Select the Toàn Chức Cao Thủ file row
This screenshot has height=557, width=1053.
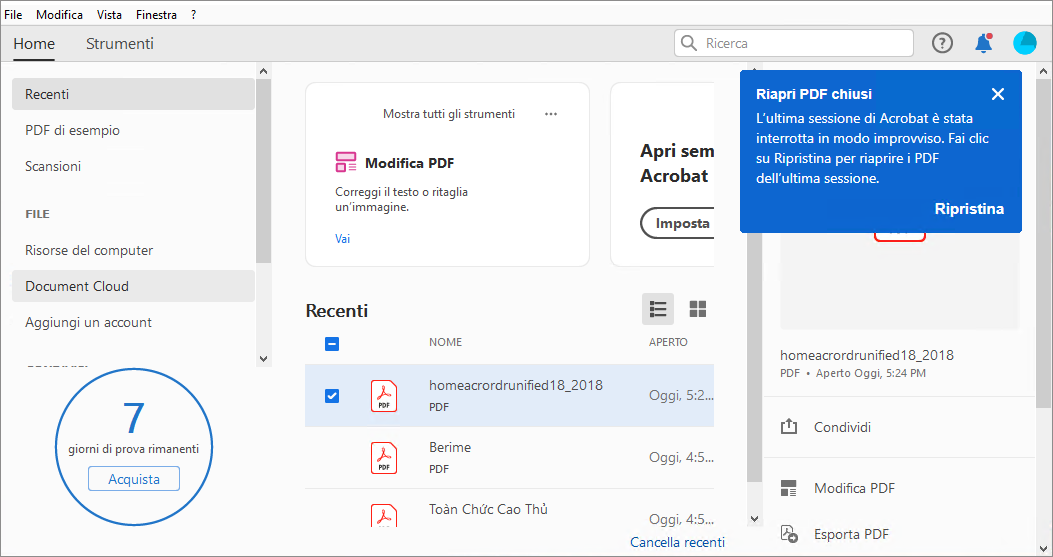coord(509,509)
